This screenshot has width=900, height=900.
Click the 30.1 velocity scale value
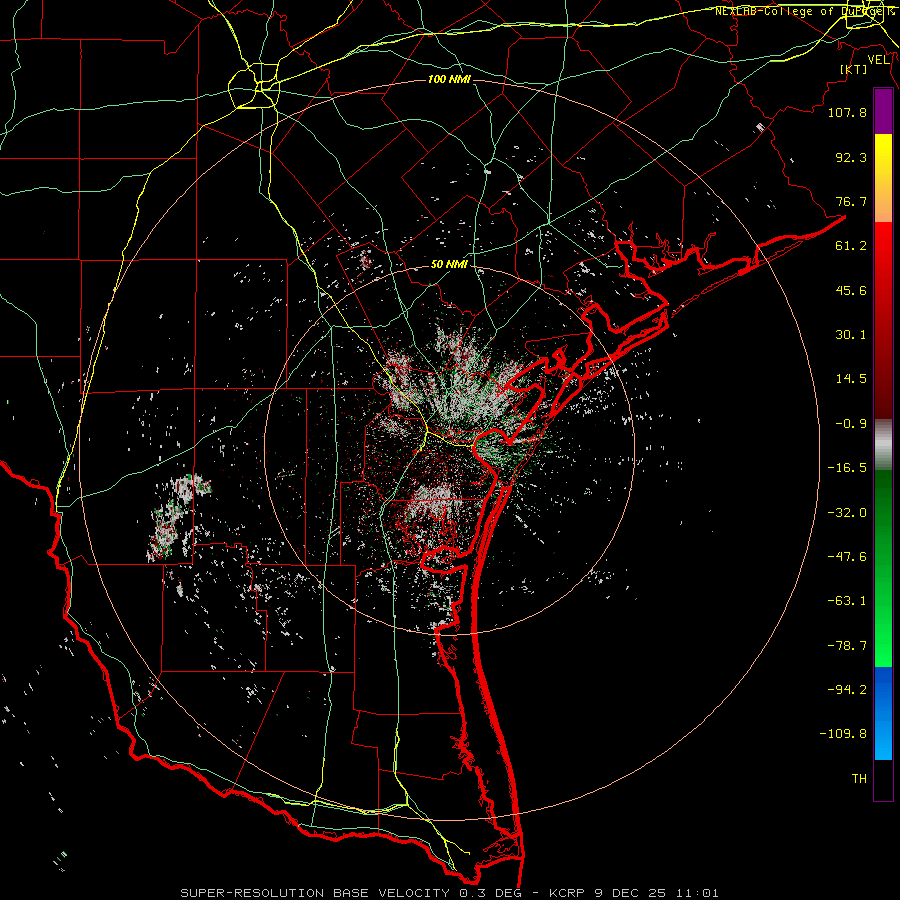851,335
